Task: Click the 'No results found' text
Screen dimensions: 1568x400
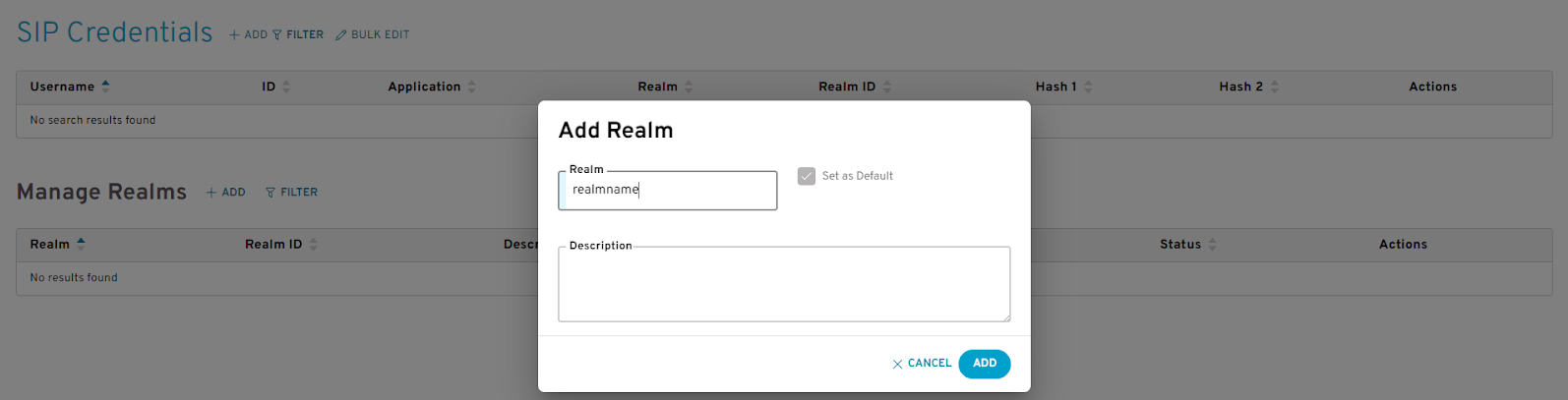Action: click(x=74, y=278)
